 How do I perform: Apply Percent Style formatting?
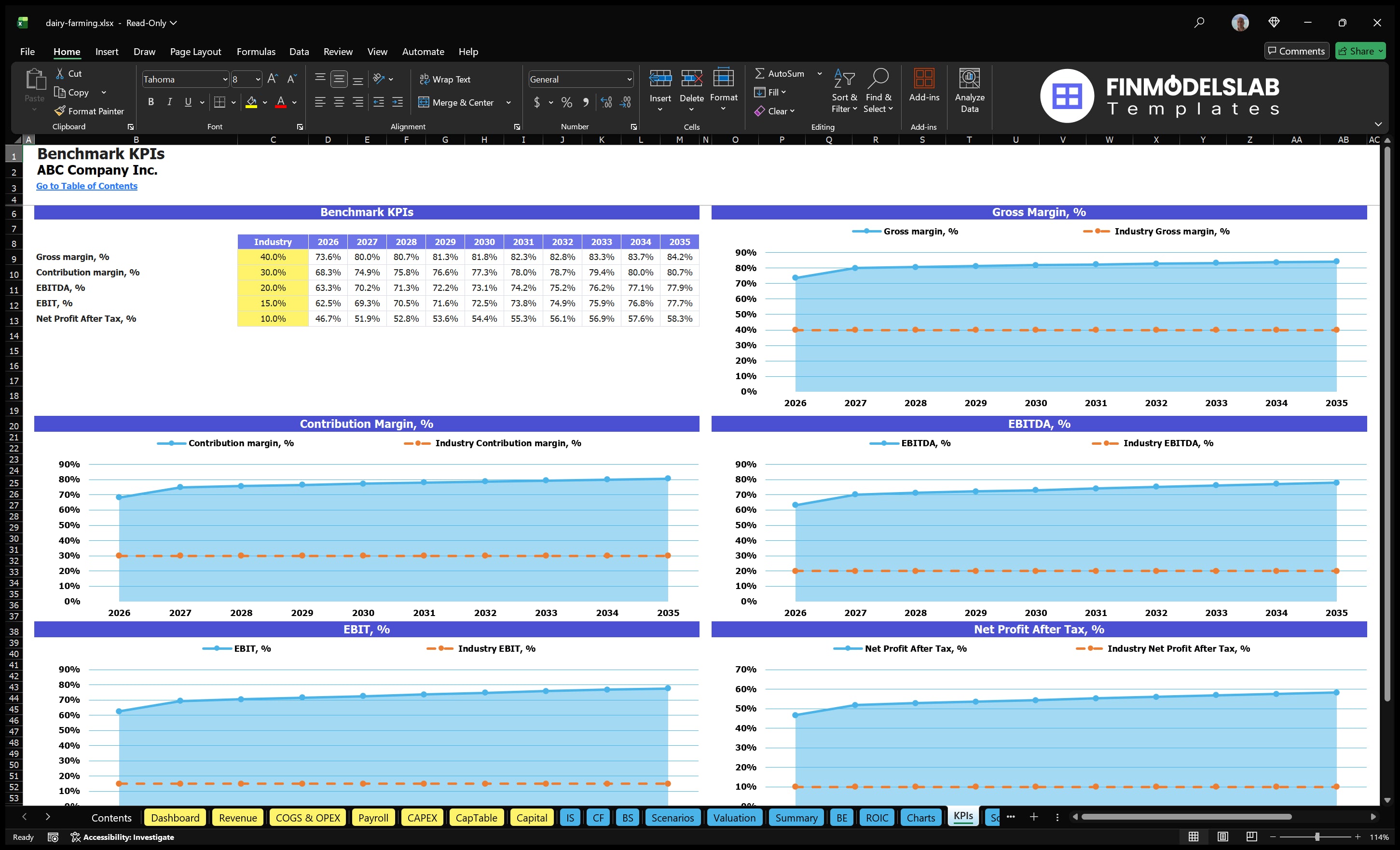coord(566,102)
